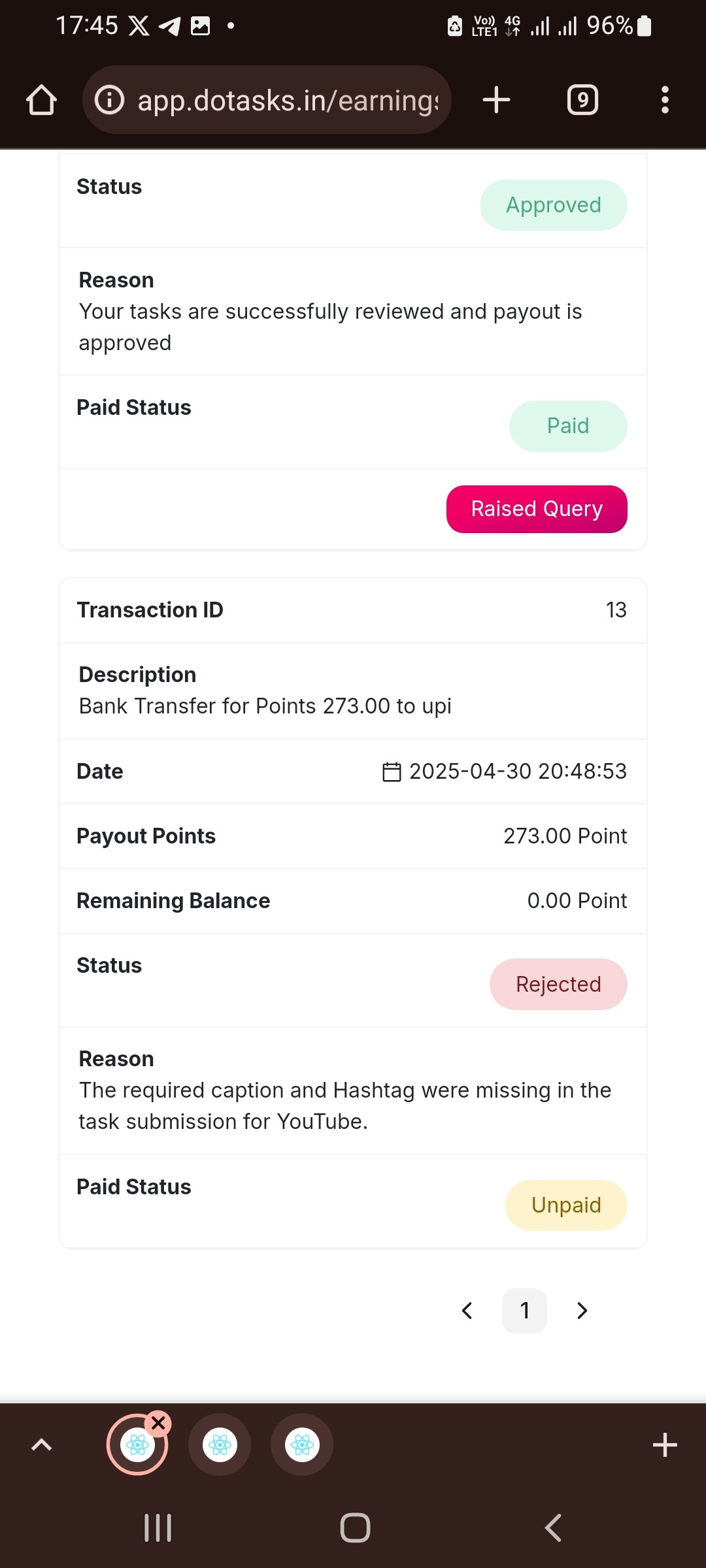Open the tab switcher showing 9 tabs
Screen dimensions: 706x1568
click(582, 100)
